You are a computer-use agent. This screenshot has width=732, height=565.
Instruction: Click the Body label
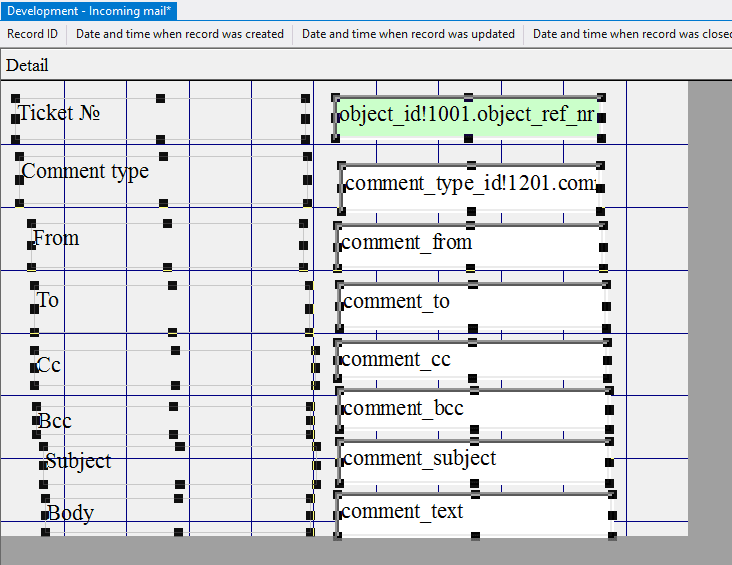pyautogui.click(x=70, y=513)
